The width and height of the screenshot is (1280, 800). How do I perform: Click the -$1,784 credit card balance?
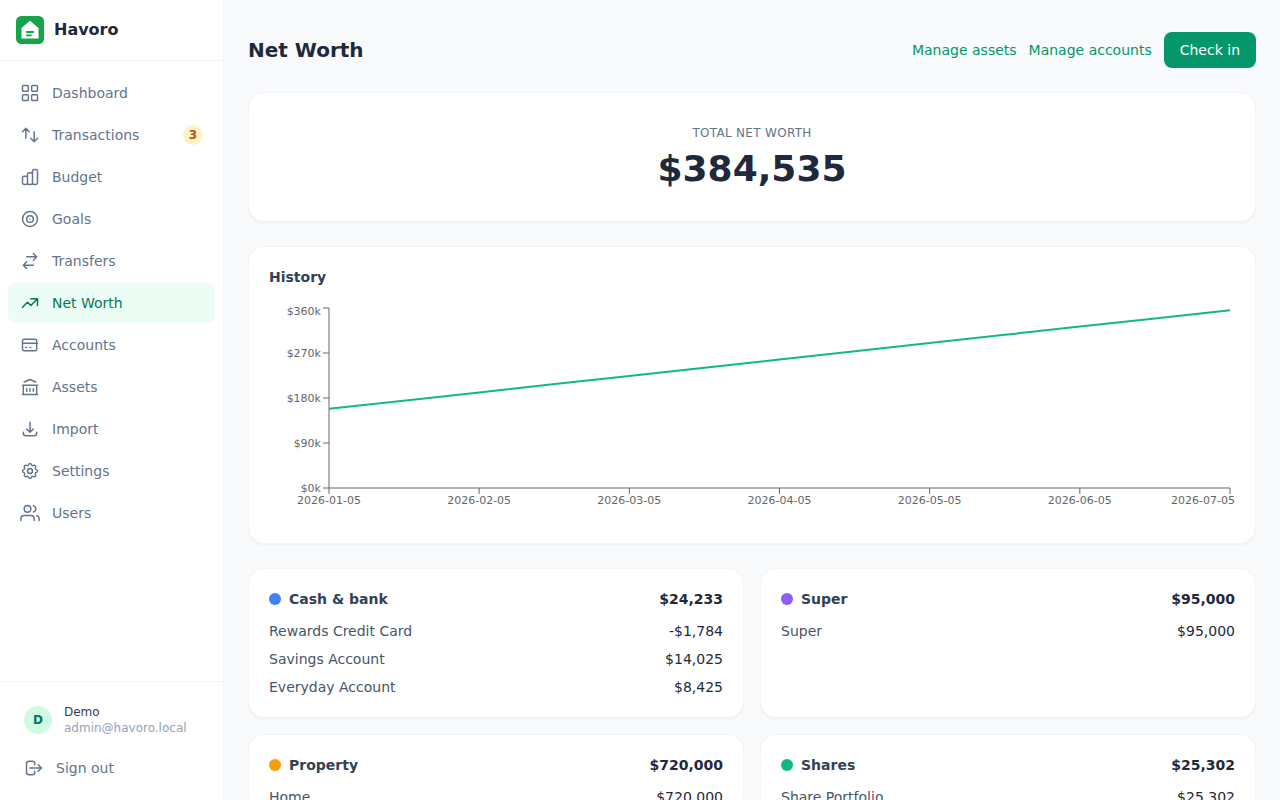click(696, 631)
